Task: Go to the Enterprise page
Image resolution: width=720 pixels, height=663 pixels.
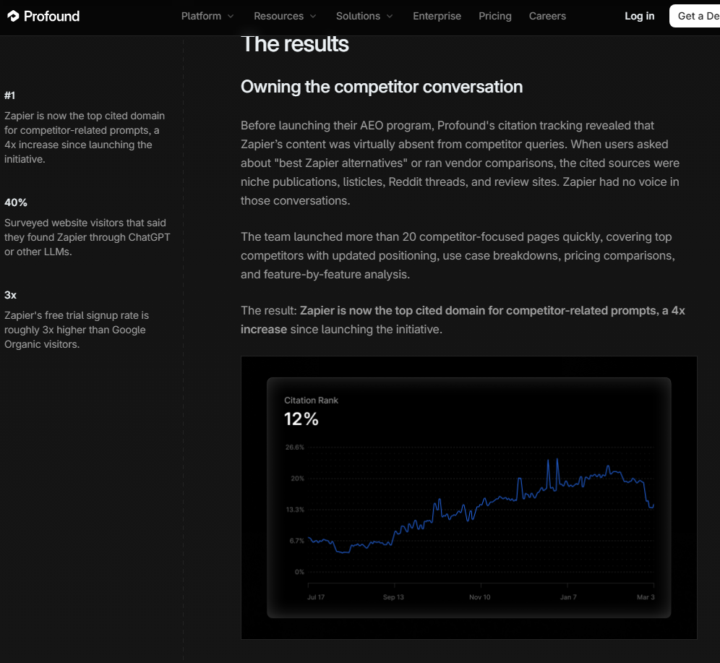Action: coord(437,16)
